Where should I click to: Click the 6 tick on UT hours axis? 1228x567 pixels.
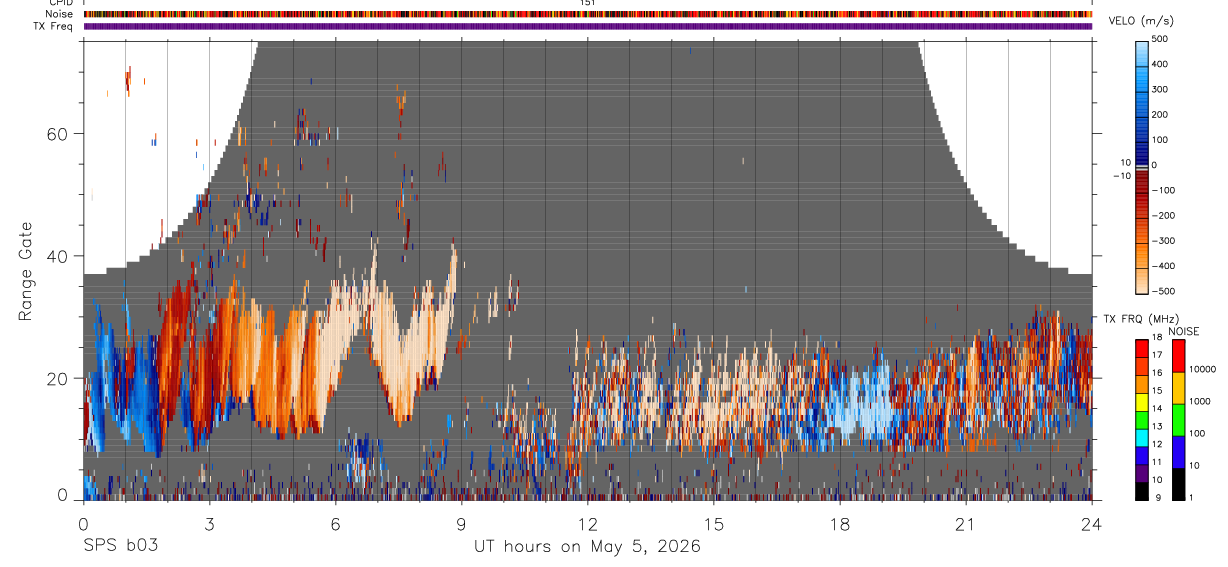pyautogui.click(x=335, y=524)
